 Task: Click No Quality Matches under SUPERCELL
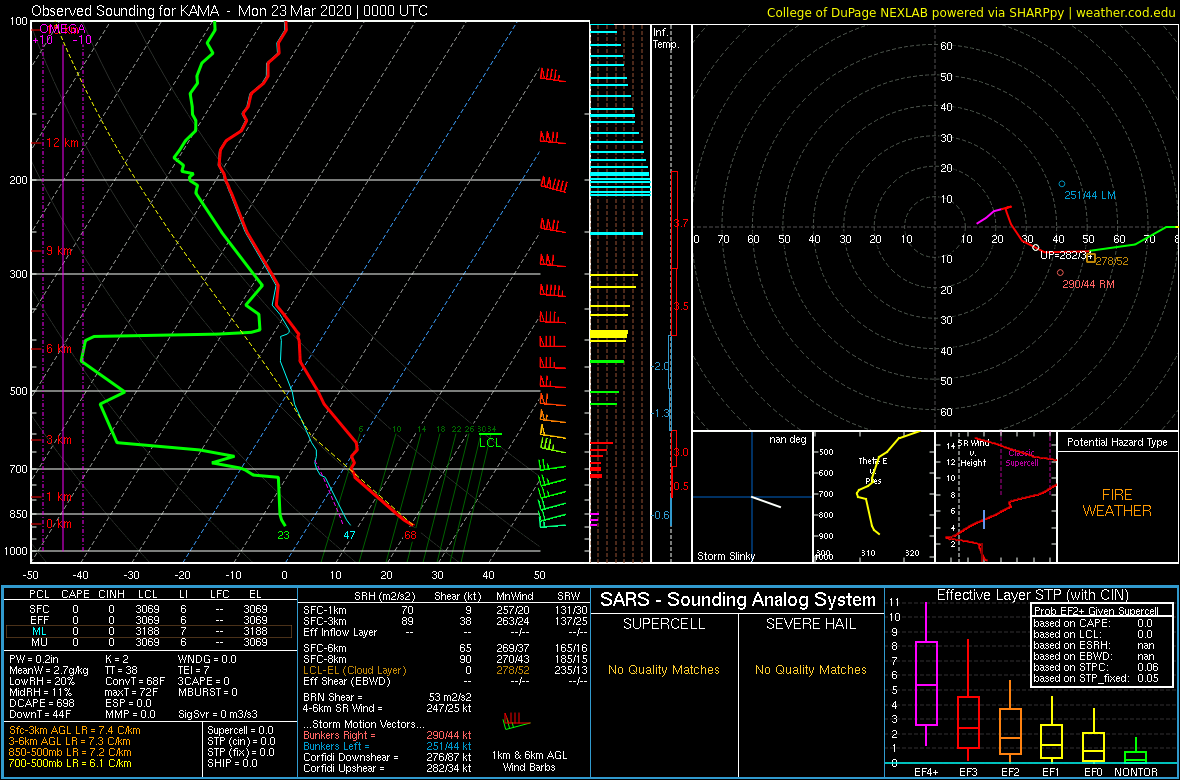tap(664, 669)
